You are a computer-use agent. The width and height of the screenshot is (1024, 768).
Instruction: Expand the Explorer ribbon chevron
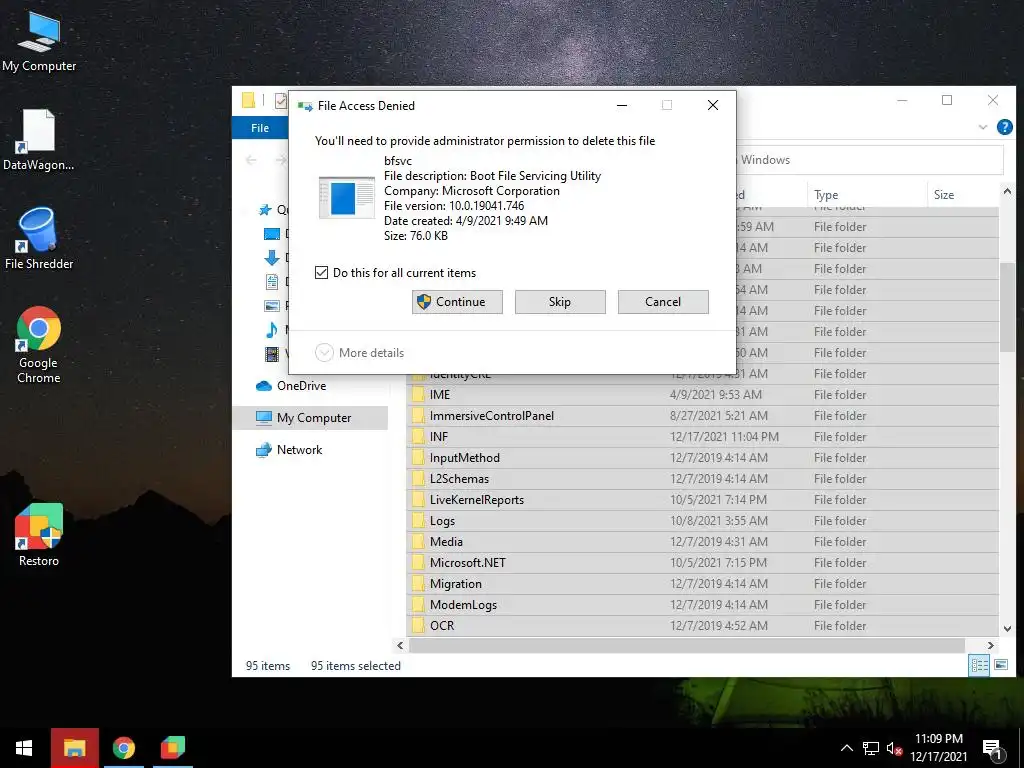click(982, 127)
